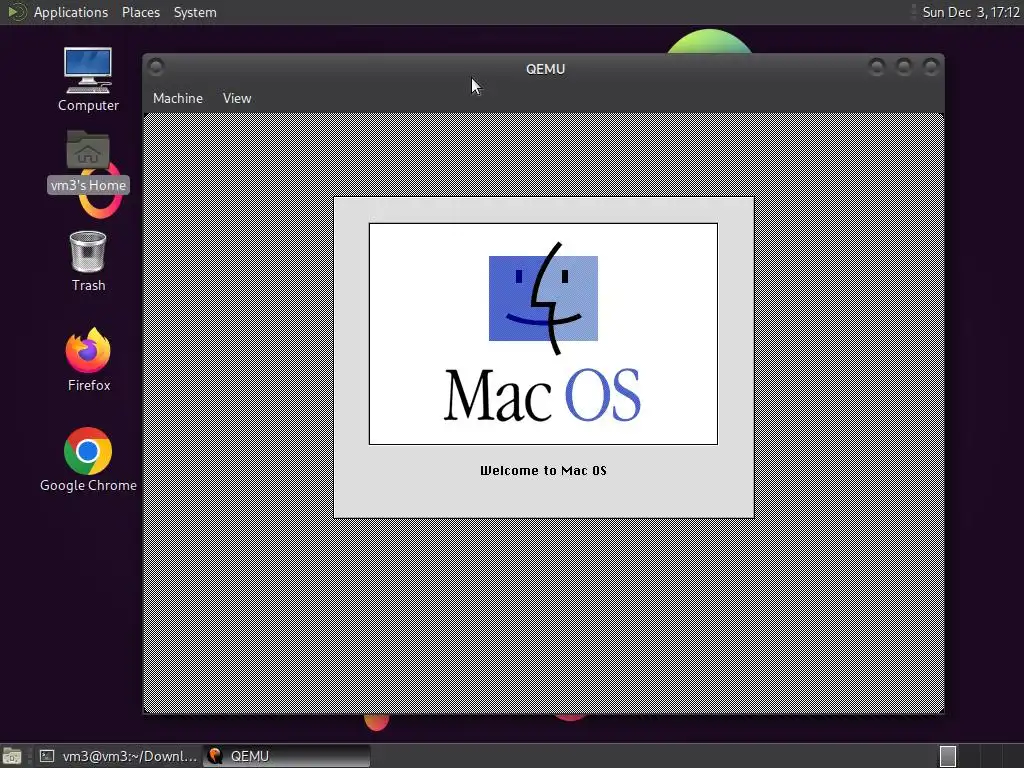Open the Machine menu in QEMU

[x=178, y=98]
